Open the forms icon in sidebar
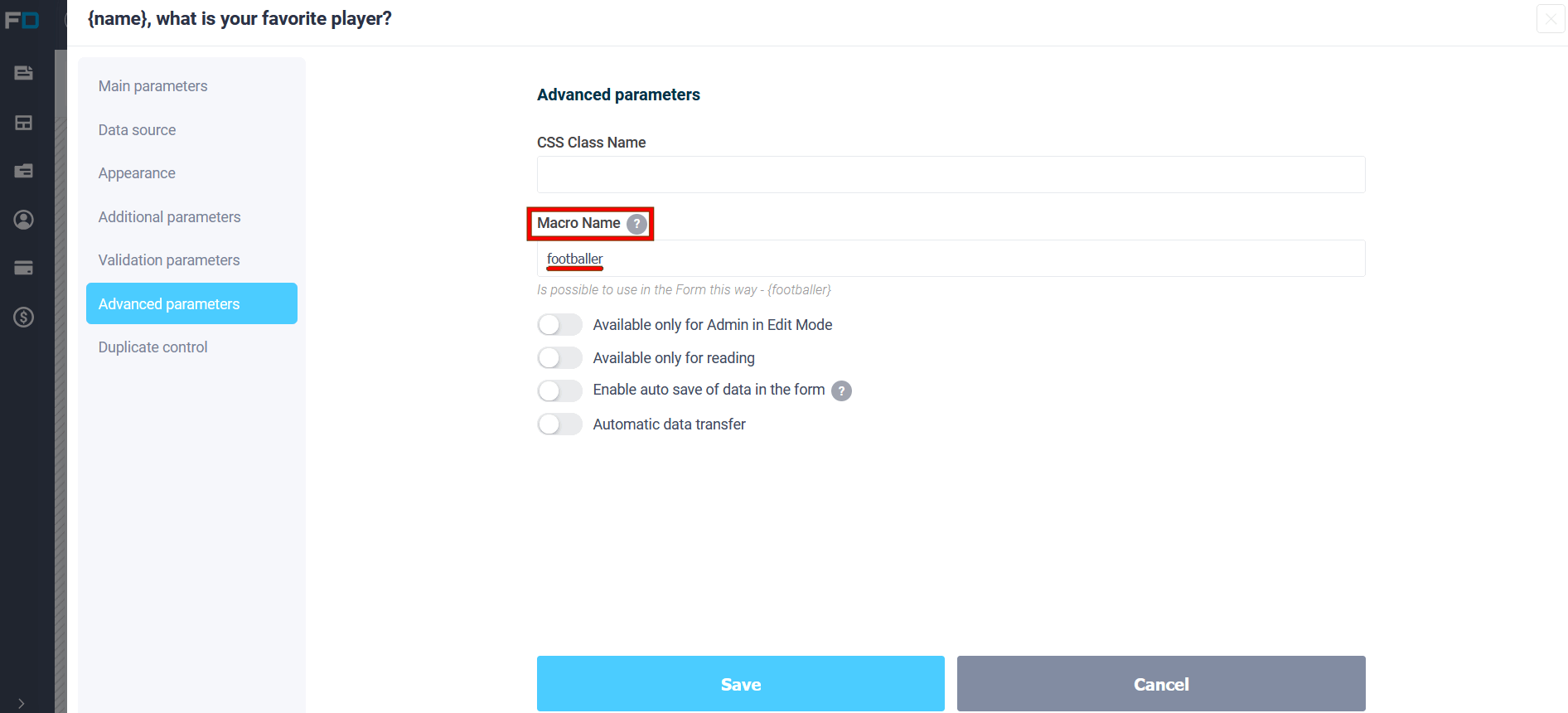 [24, 73]
